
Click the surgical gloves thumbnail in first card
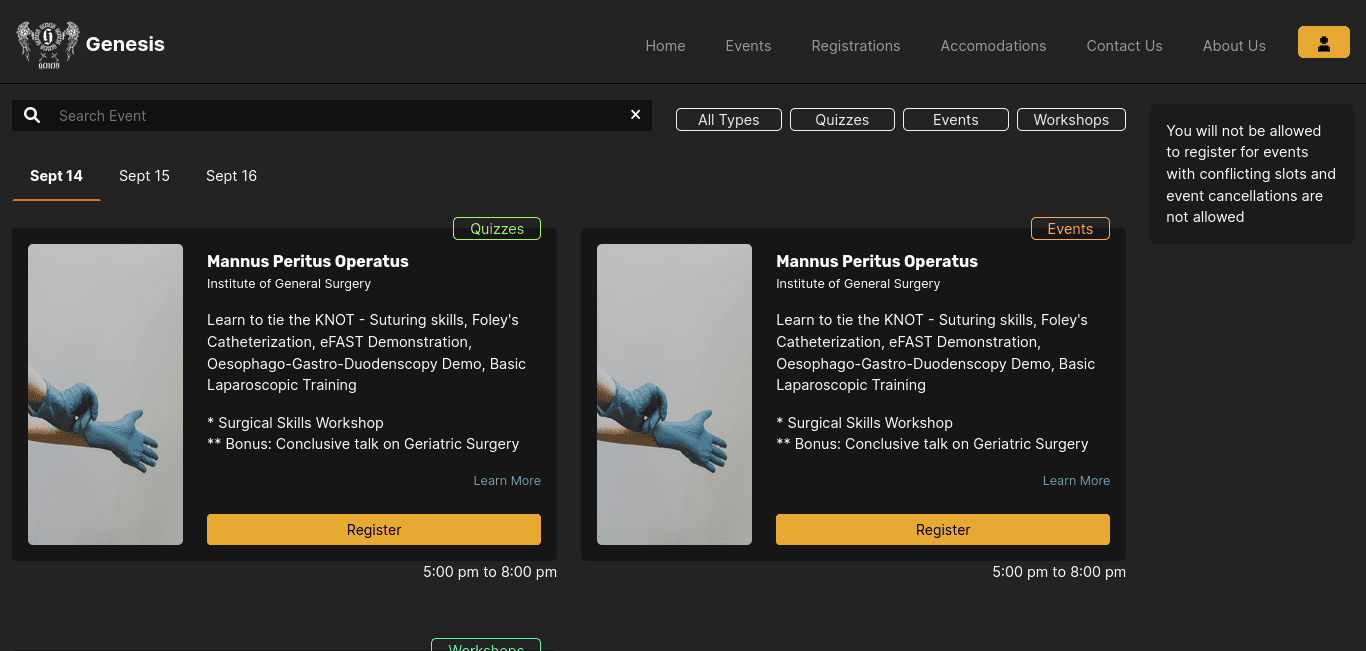[x=105, y=394]
